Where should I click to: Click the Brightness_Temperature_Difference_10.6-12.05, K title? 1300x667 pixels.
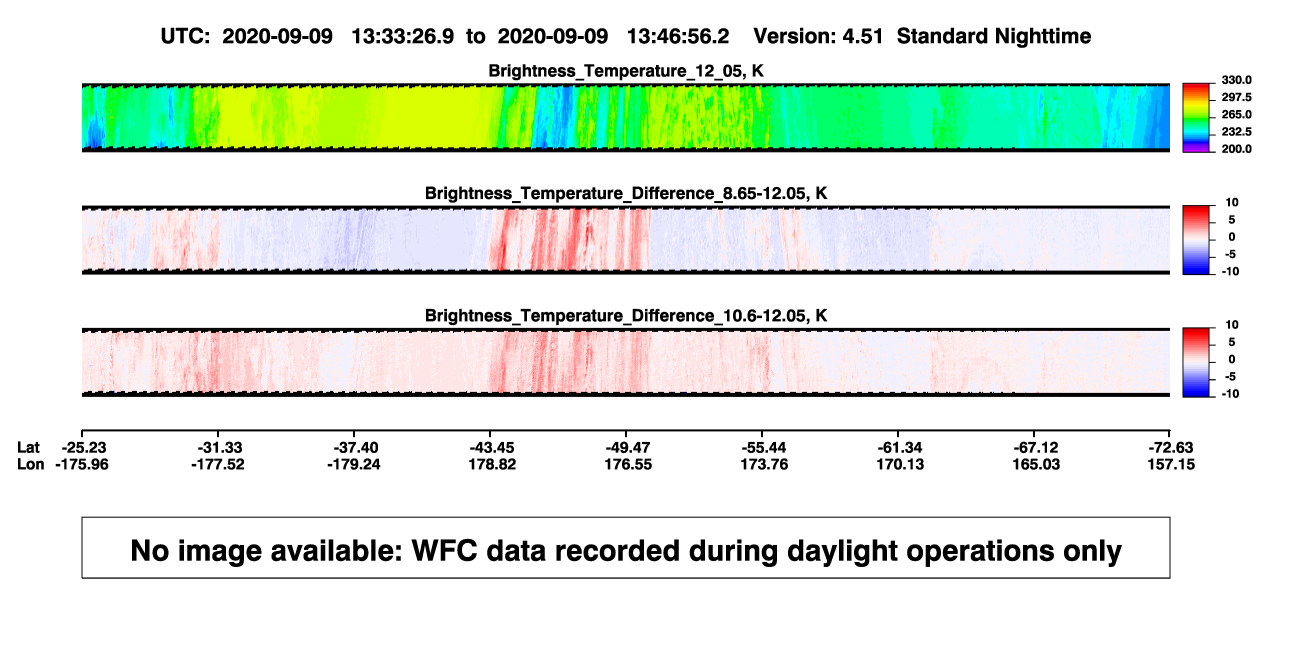click(626, 316)
